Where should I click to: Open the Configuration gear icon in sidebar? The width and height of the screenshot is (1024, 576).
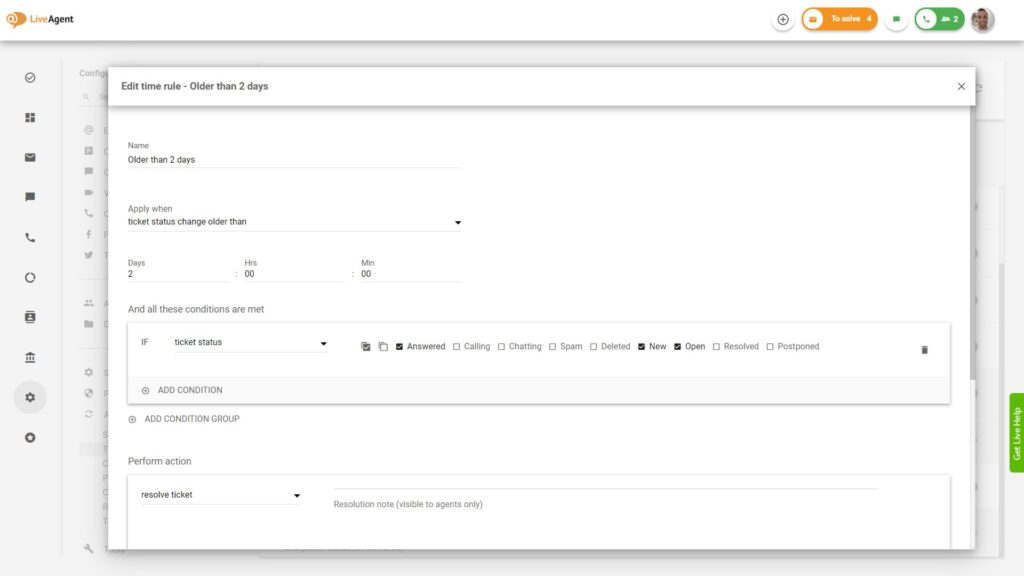point(30,397)
